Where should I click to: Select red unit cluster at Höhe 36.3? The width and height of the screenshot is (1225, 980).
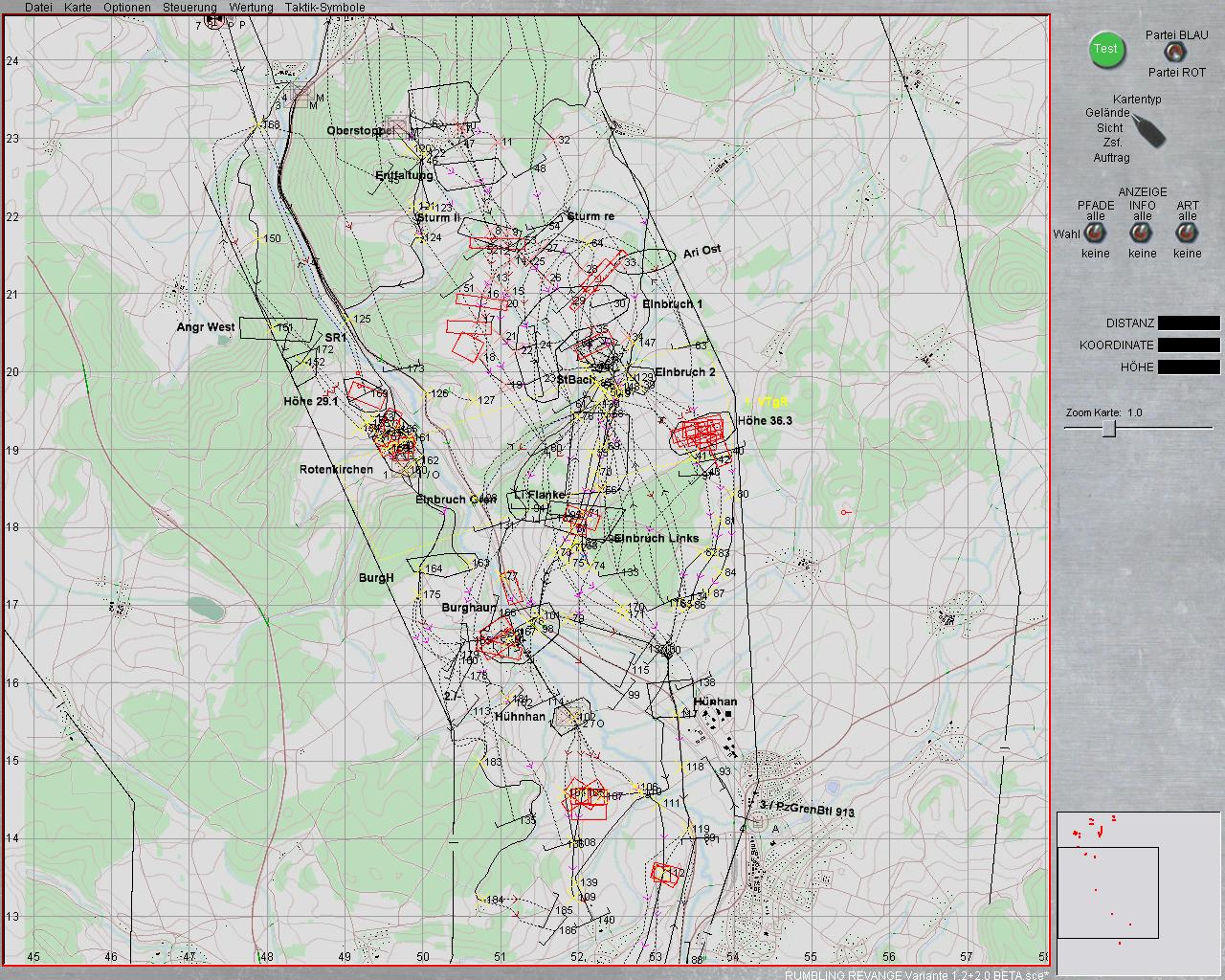click(700, 434)
